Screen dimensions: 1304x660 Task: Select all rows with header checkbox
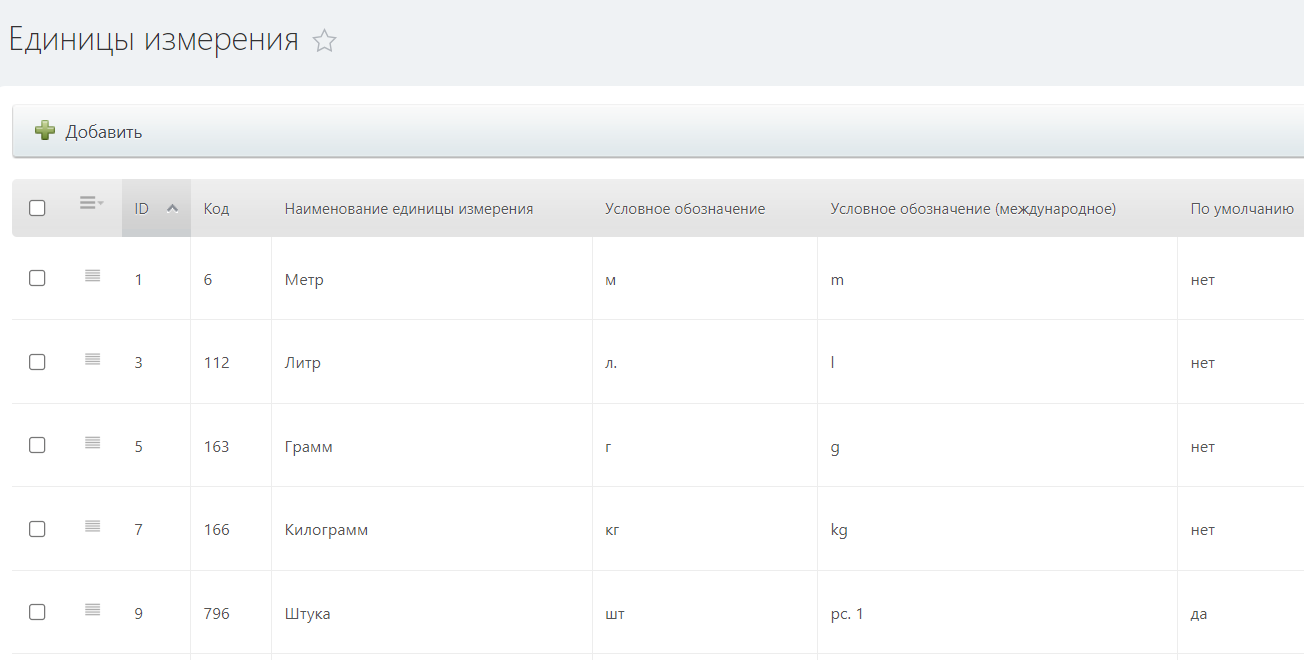click(37, 208)
